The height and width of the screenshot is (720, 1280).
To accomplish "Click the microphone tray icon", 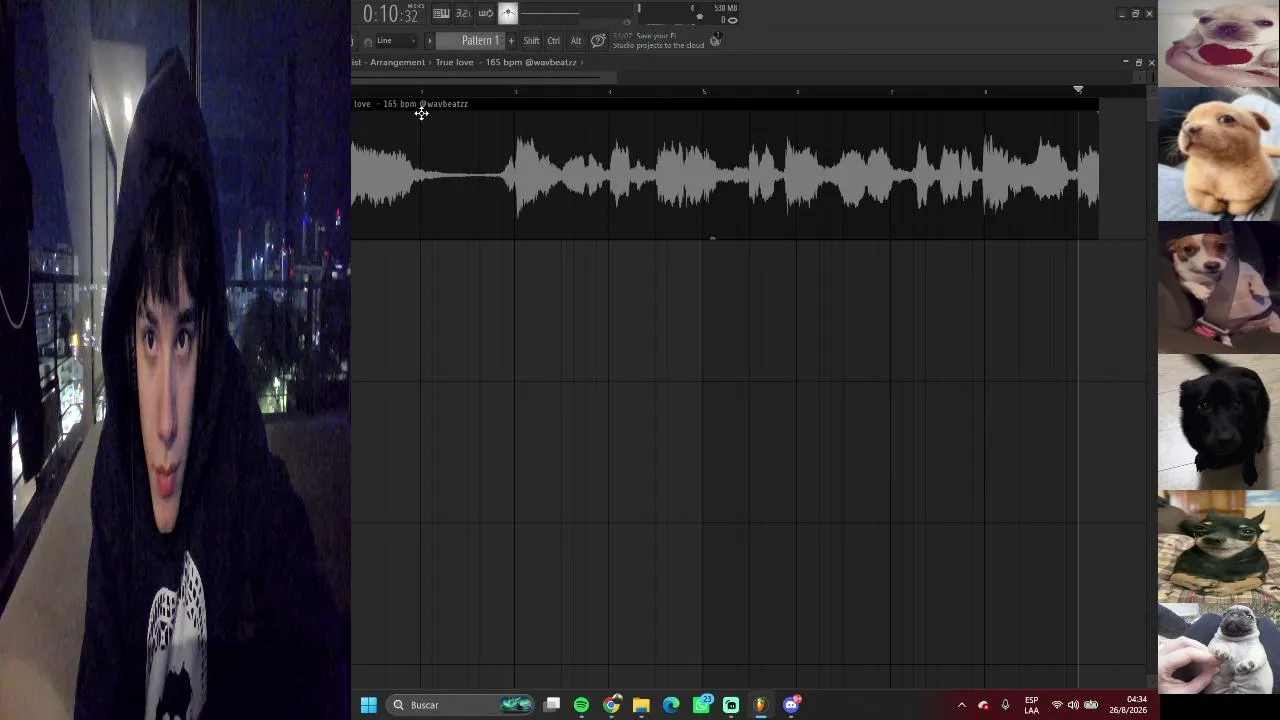I will (1005, 705).
